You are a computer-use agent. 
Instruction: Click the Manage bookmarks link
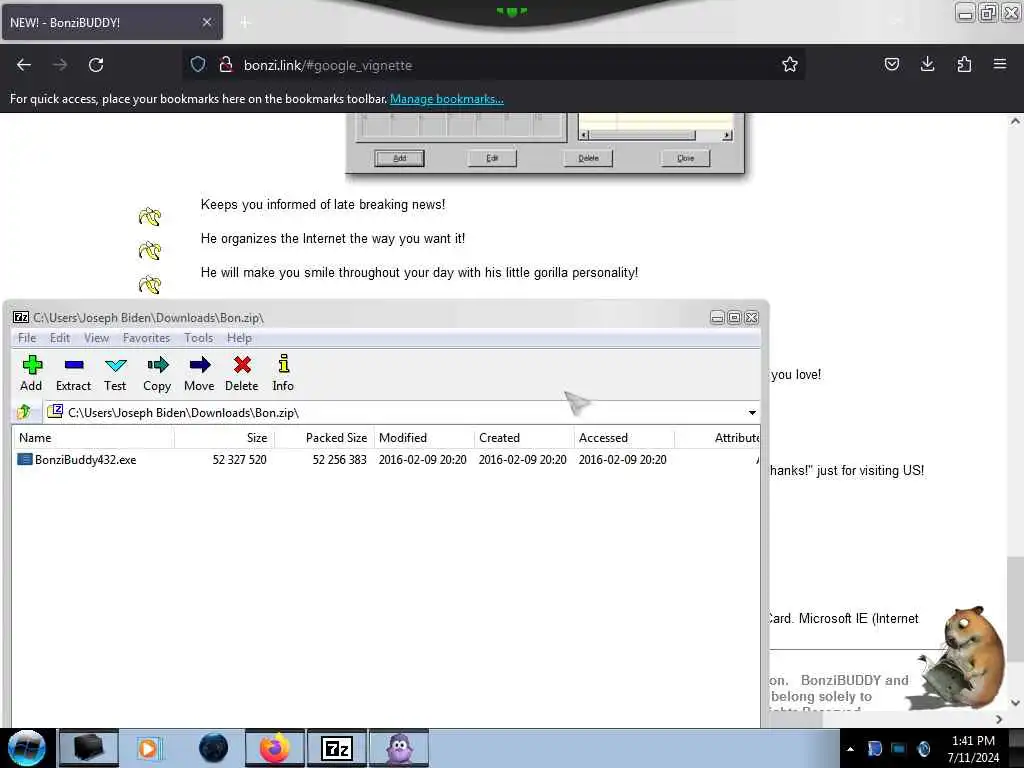[447, 99]
